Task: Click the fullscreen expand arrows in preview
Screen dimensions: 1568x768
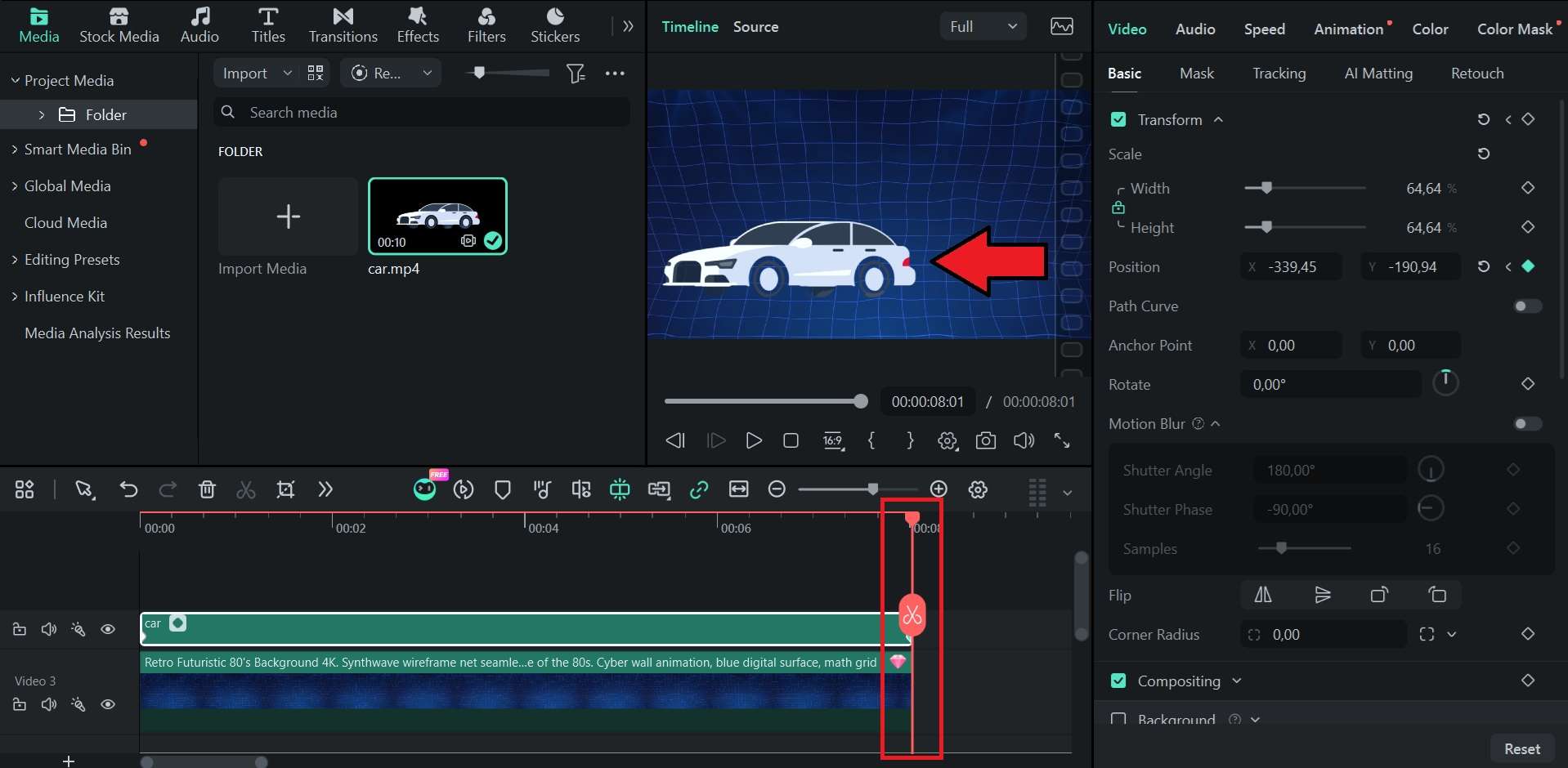Action: coord(1062,441)
